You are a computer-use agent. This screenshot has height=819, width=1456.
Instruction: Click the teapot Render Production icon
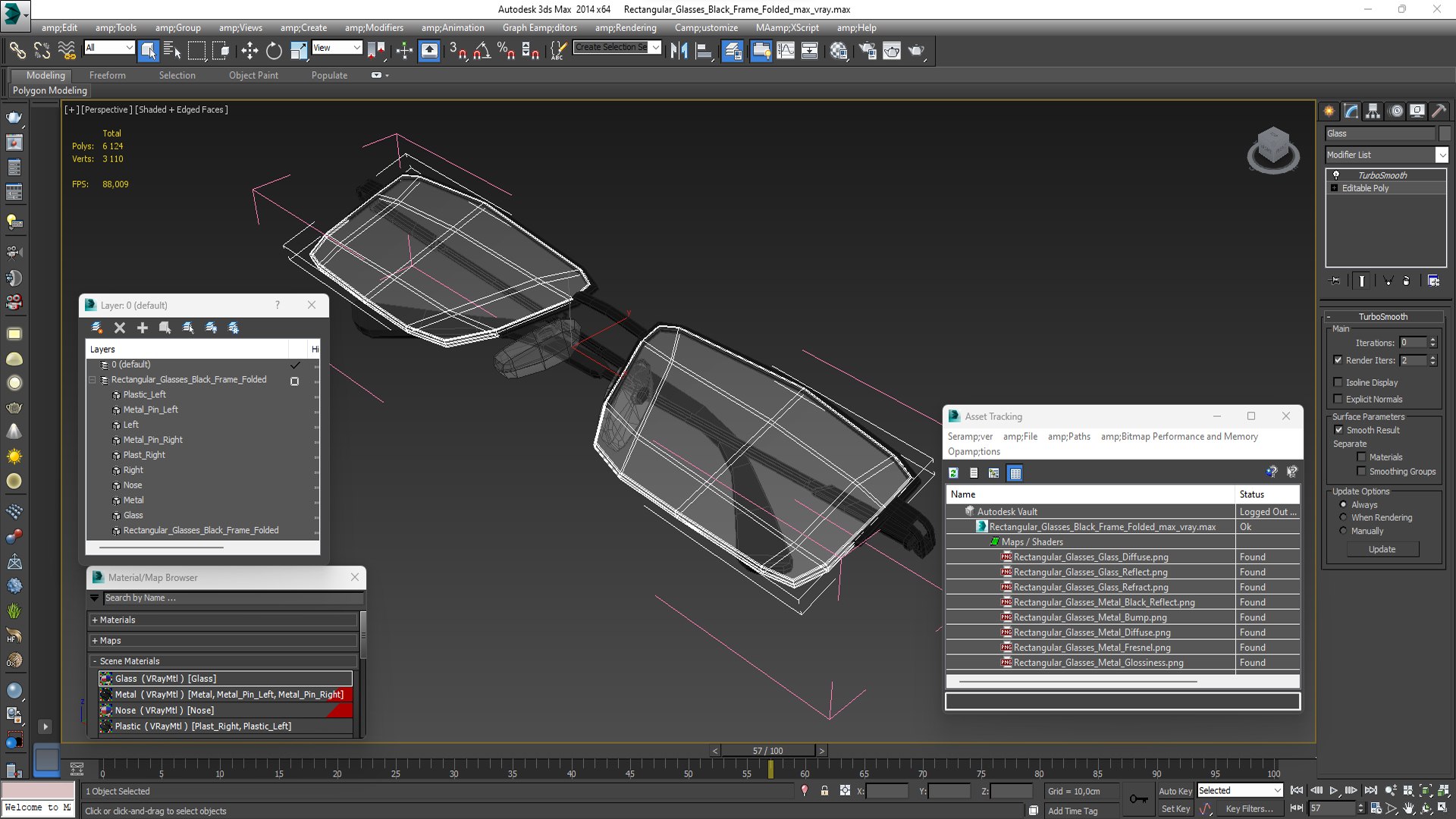coord(916,51)
